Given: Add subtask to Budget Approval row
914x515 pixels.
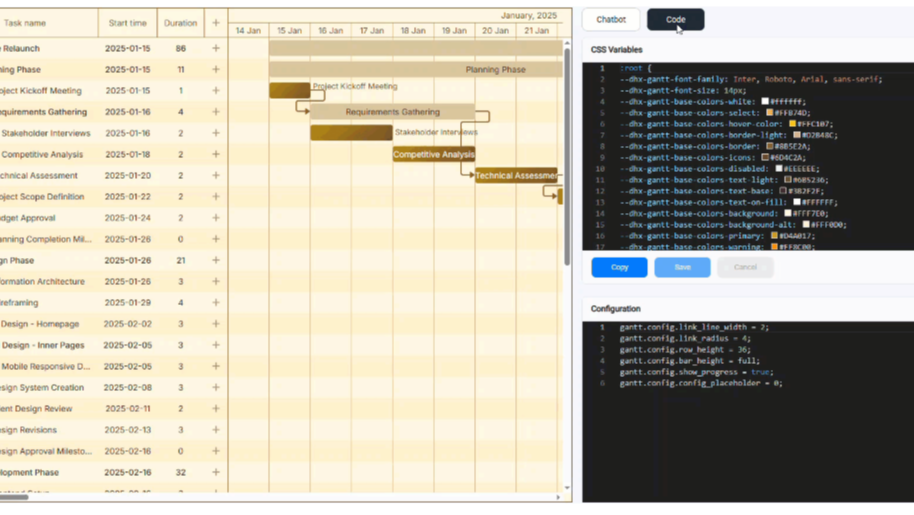Looking at the screenshot, I should 216,218.
